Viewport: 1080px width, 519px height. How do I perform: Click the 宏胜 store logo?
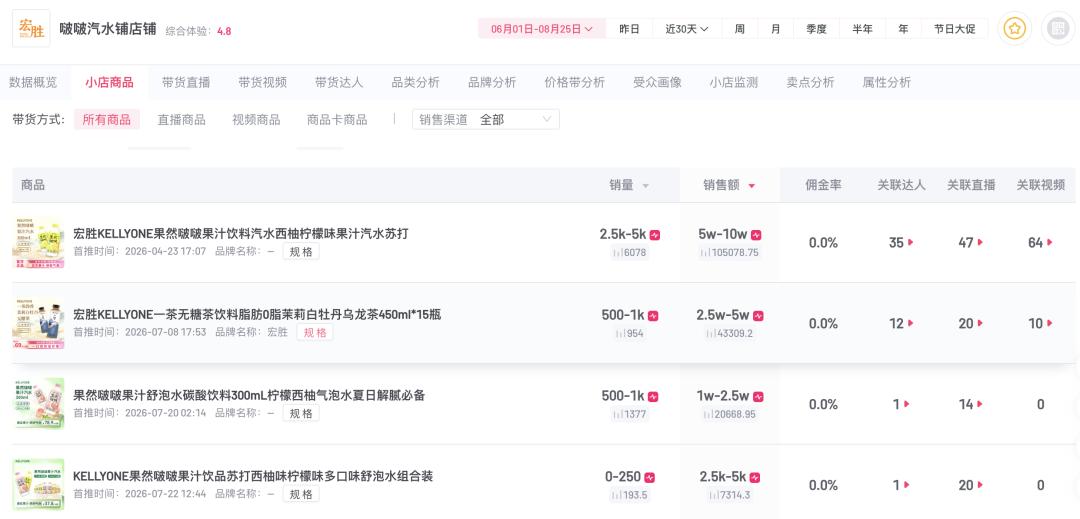(31, 28)
